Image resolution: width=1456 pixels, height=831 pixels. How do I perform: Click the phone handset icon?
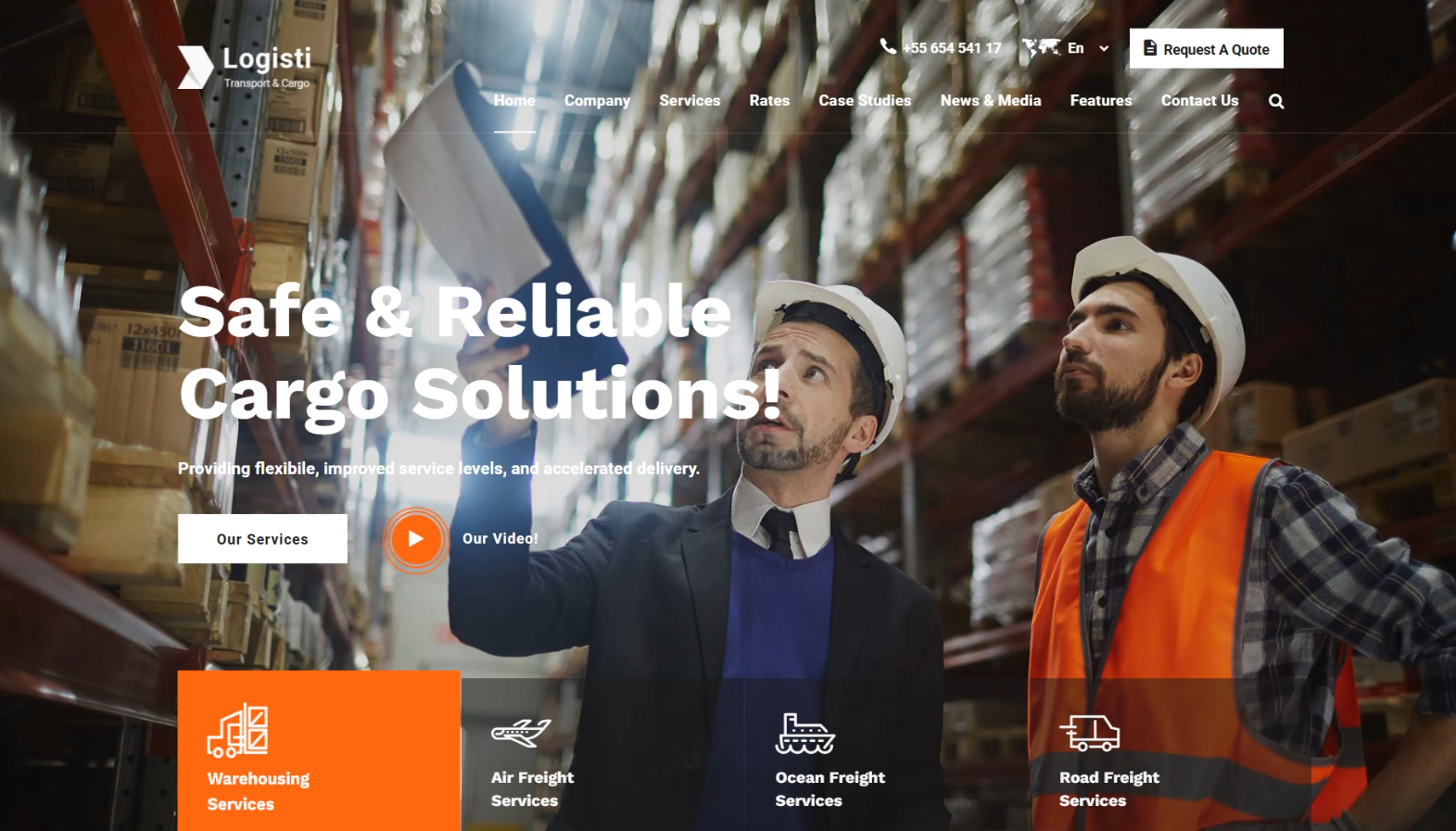pyautogui.click(x=888, y=46)
